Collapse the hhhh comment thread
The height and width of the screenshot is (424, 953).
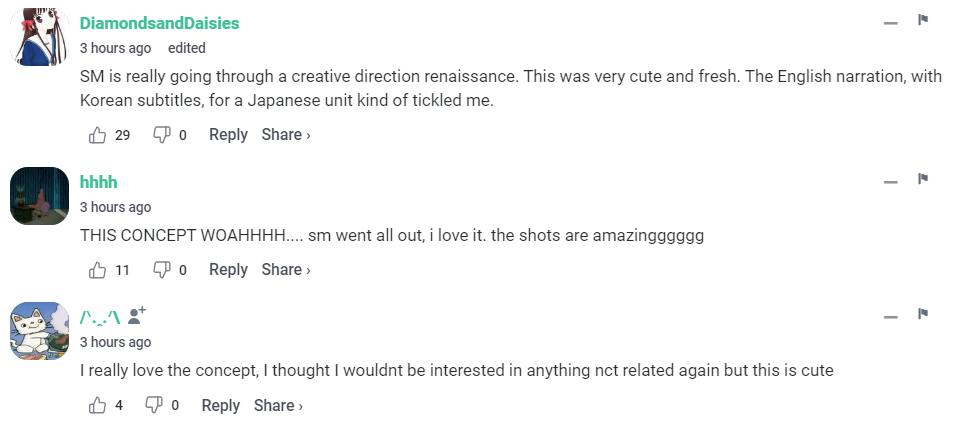tap(890, 181)
